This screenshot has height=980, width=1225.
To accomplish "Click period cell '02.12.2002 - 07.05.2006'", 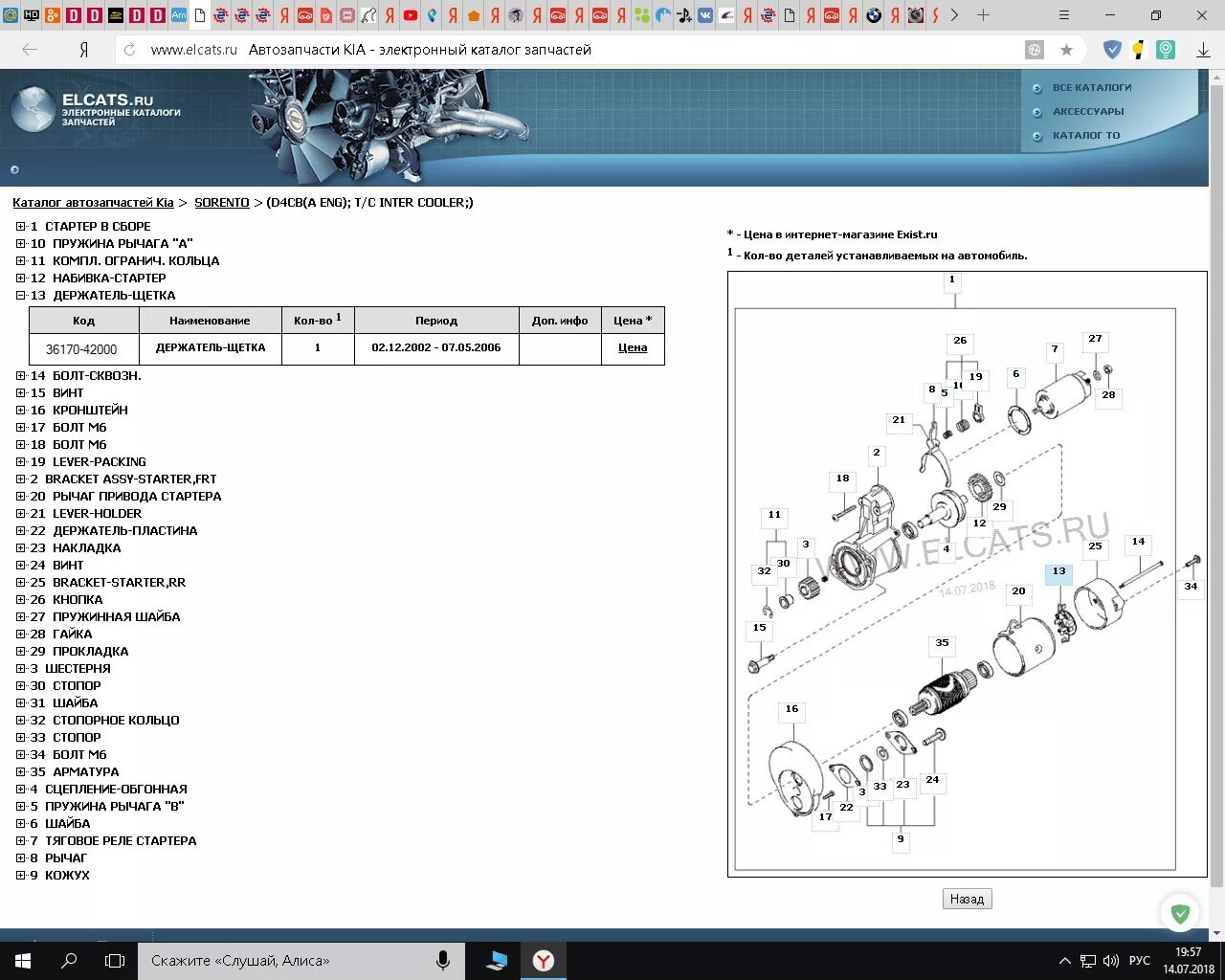I will (x=436, y=347).
